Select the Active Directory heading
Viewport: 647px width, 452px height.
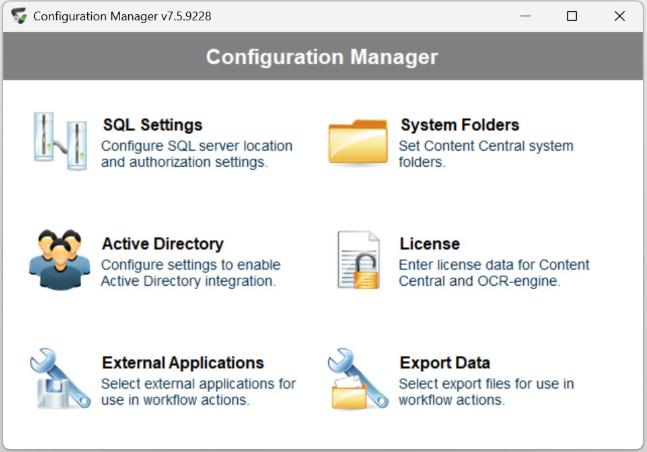(x=162, y=244)
